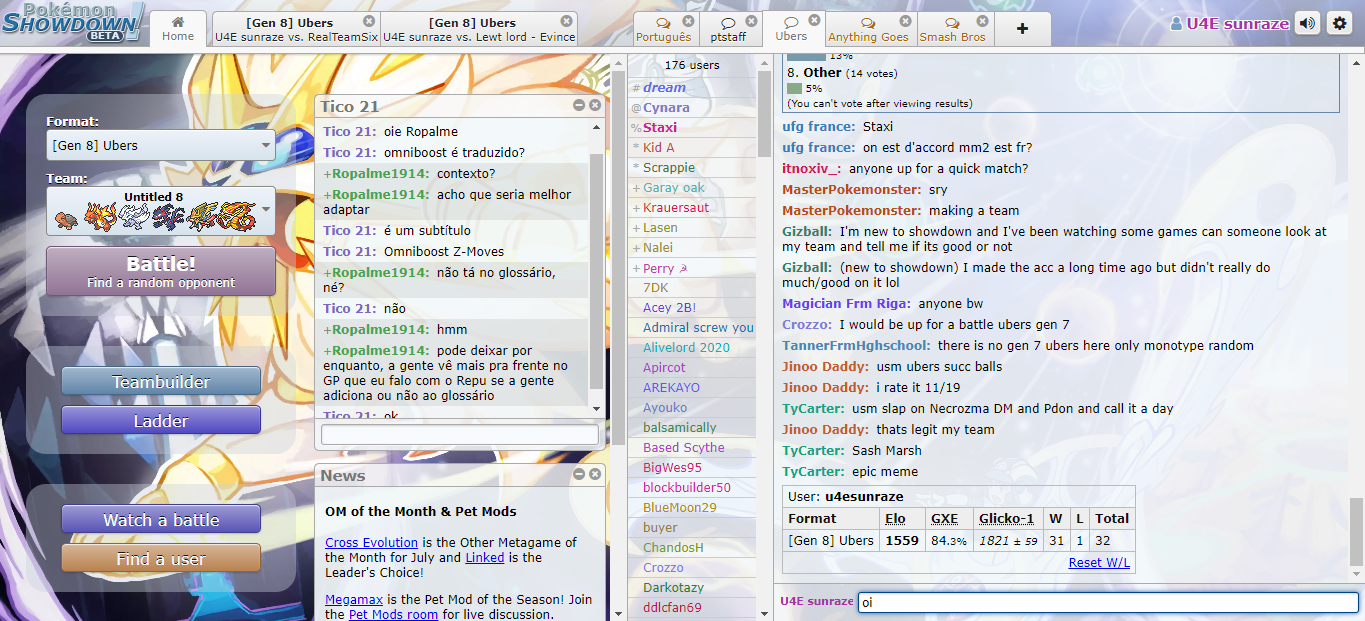Open the sound volume icon

pyautogui.click(x=1307, y=24)
